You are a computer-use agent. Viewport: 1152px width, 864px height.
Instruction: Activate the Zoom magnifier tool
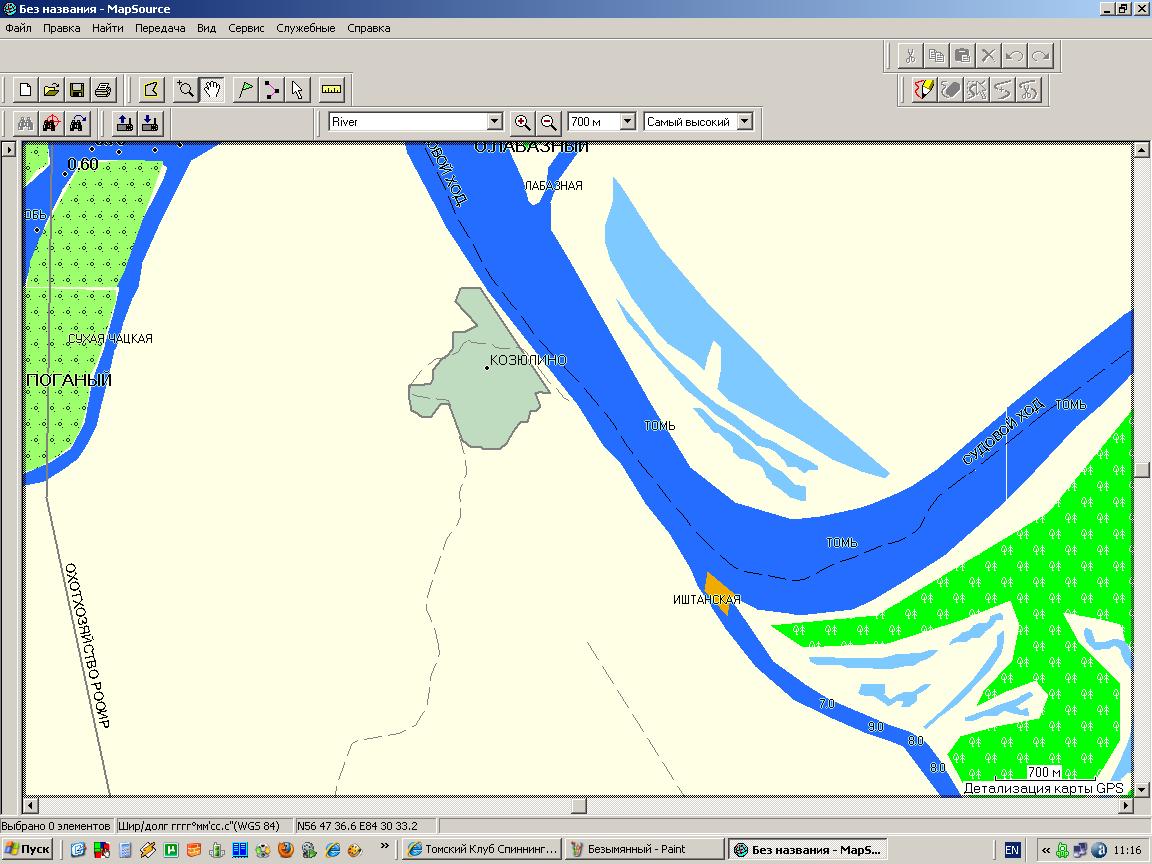[185, 90]
